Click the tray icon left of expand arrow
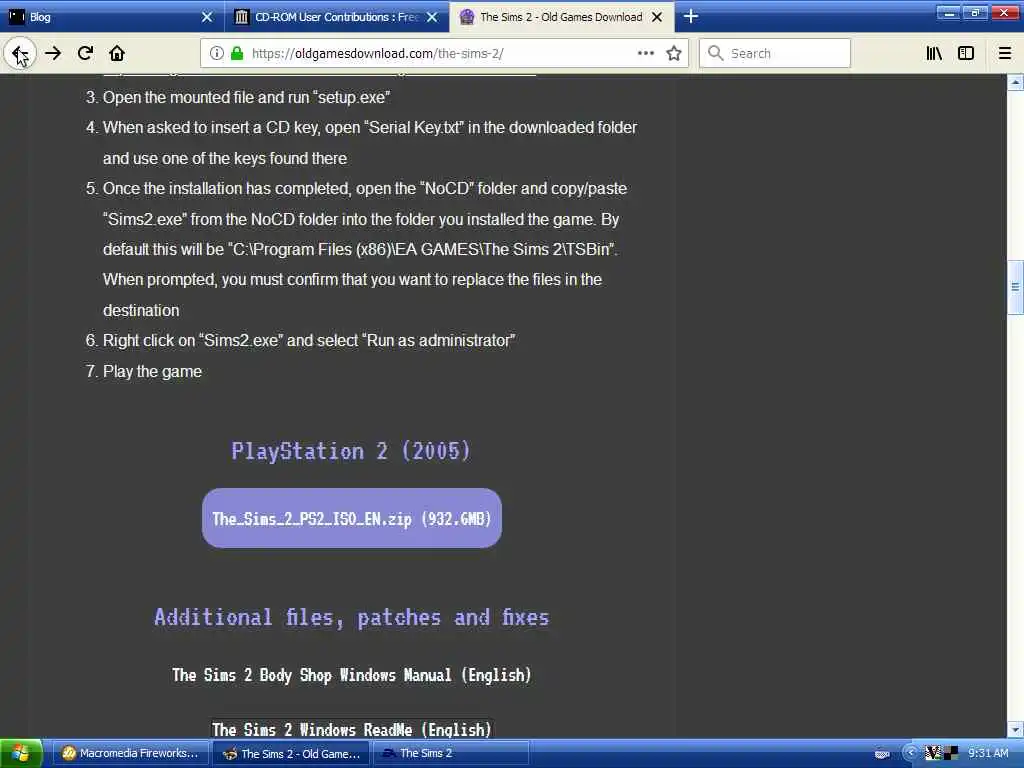Image resolution: width=1024 pixels, height=768 pixels. pos(882,754)
